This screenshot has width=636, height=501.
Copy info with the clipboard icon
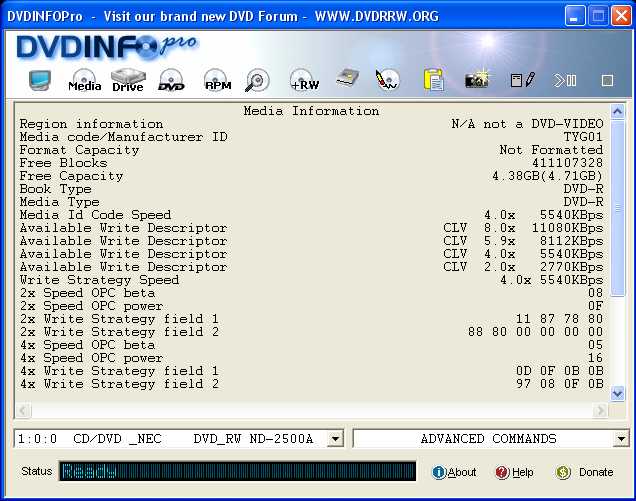tap(434, 80)
